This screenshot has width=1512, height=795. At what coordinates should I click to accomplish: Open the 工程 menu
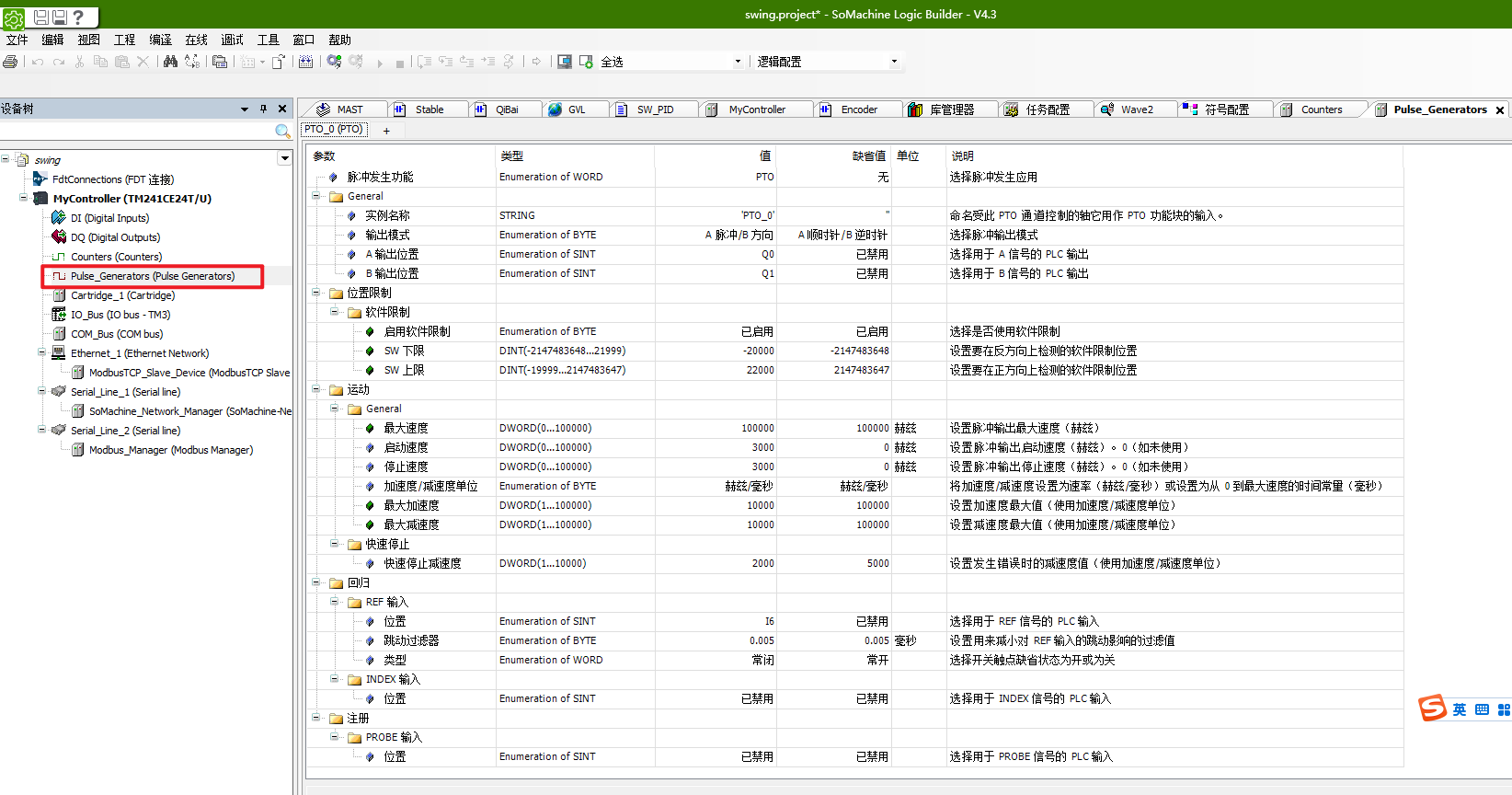coord(124,40)
